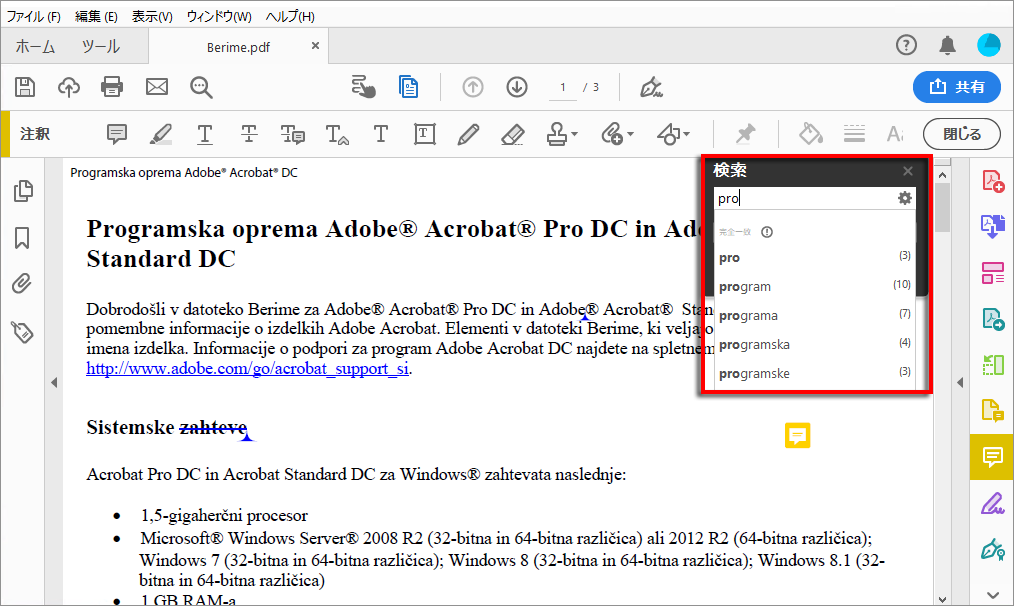
Task: Select the "pro" search suggestion
Action: pyautogui.click(x=815, y=257)
